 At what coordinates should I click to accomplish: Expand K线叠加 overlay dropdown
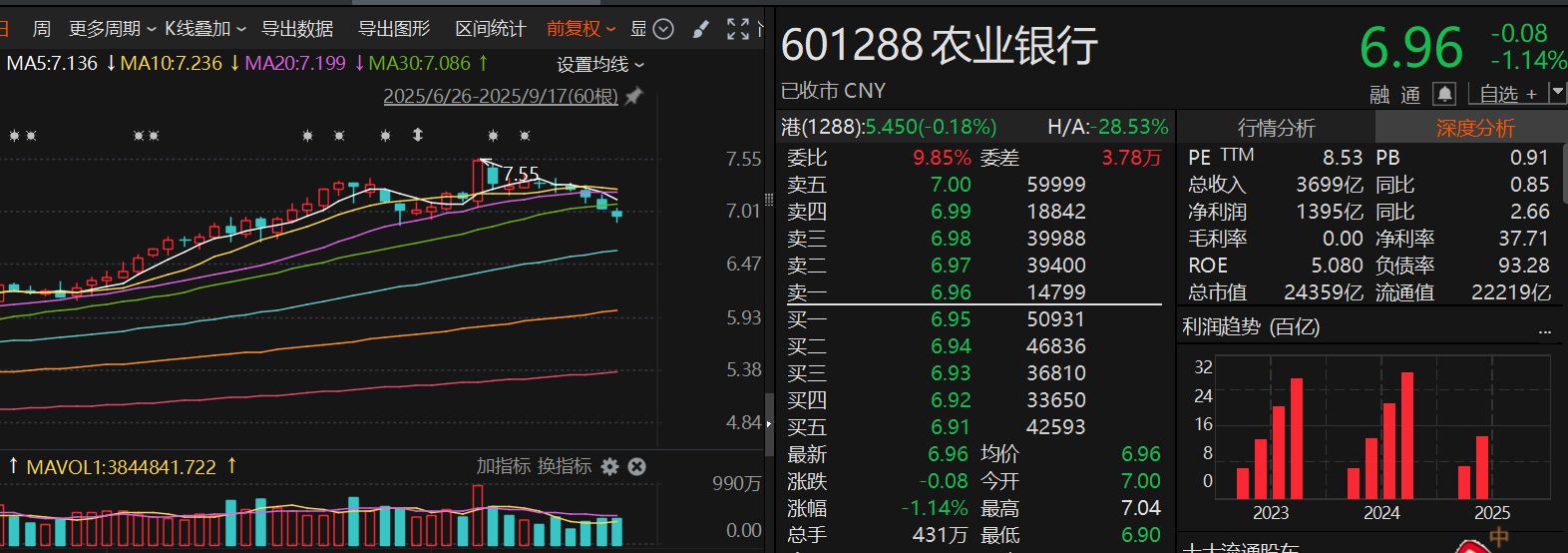pos(205,29)
